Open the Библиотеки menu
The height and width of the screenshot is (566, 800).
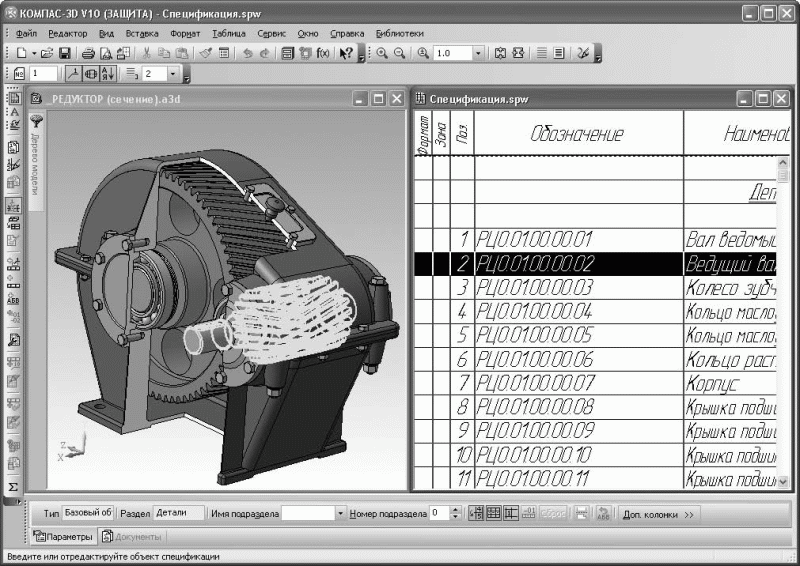(400, 33)
